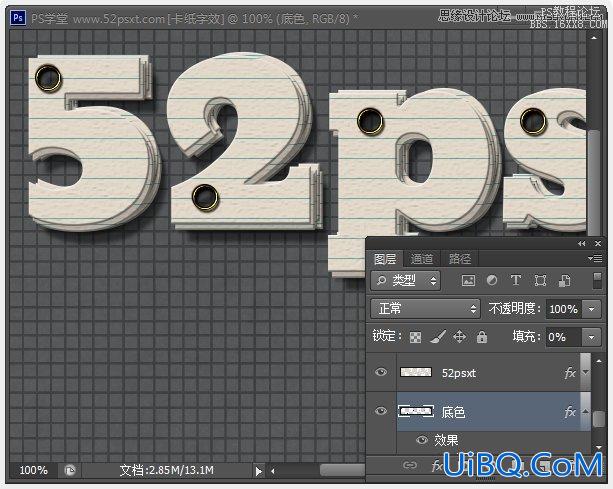
Task: Select the 底色 layer name
Action: tap(453, 412)
